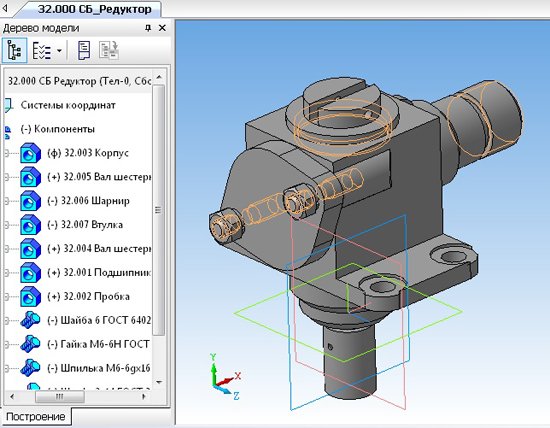The height and width of the screenshot is (428, 550).
Task: Select Системы координат in the tree
Action: click(x=68, y=105)
